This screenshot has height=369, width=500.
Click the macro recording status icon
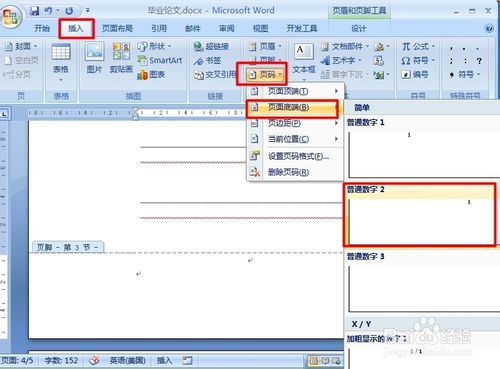click(x=188, y=360)
